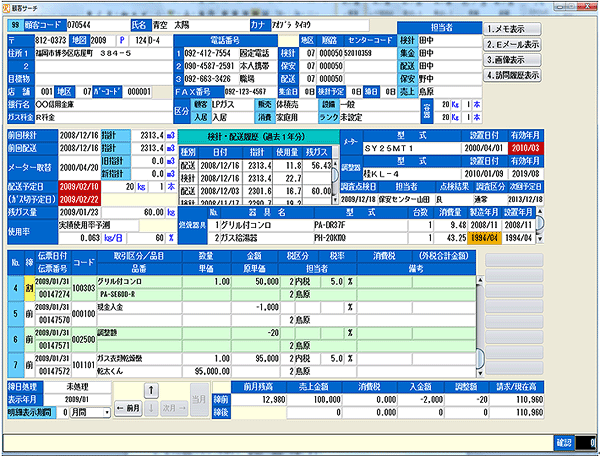The width and height of the screenshot is (600, 456).
Task: Click postal code field 812-0373
Action: pyautogui.click(x=51, y=40)
